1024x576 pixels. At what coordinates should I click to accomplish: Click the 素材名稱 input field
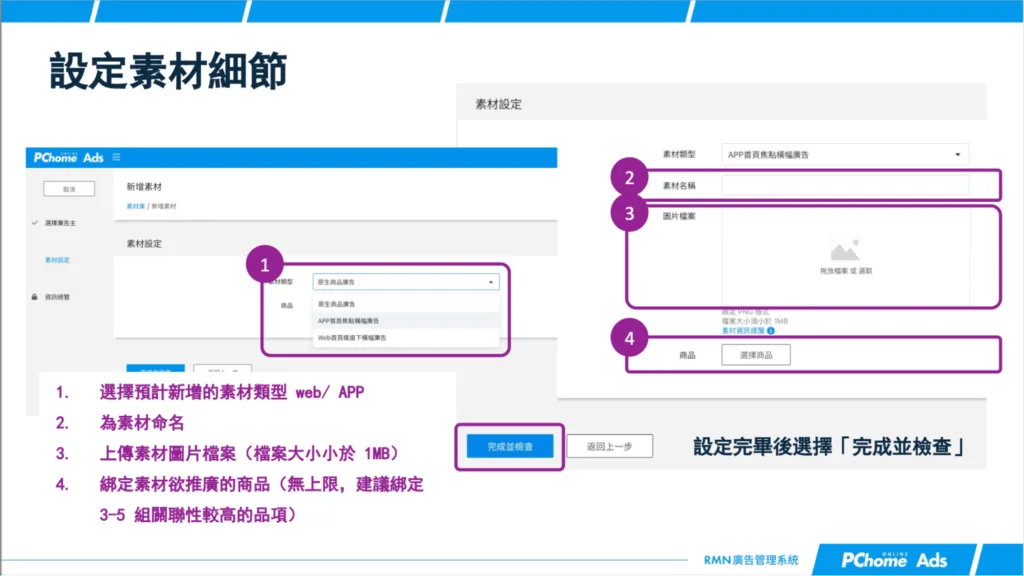(845, 185)
